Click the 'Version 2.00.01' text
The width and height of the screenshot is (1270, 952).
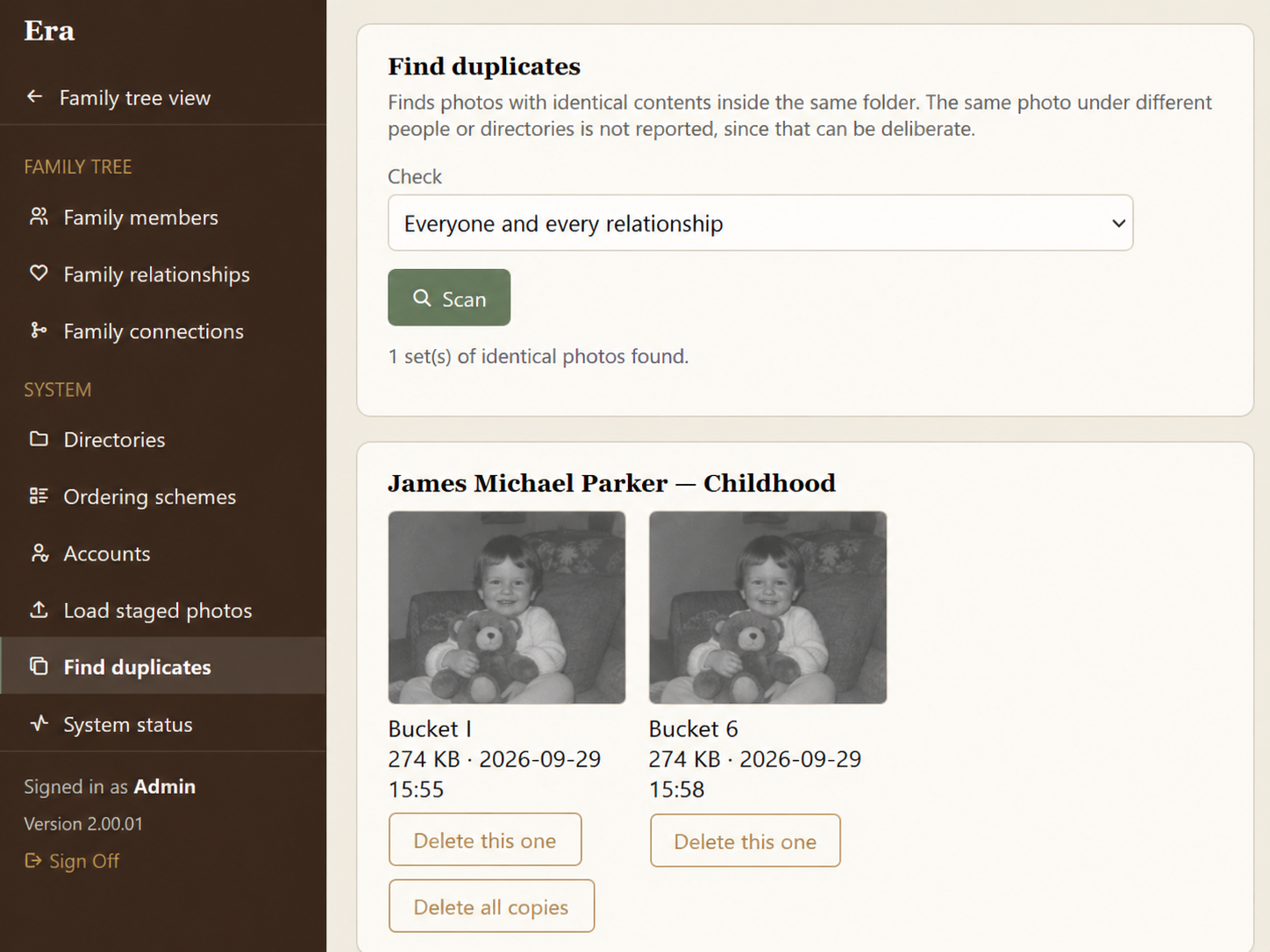click(83, 823)
